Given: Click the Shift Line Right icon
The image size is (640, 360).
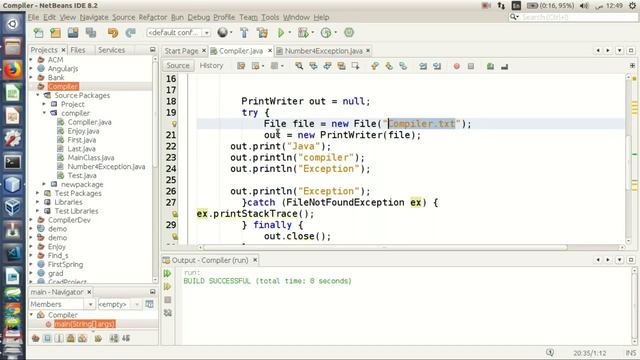Looking at the screenshot, I should 437,66.
